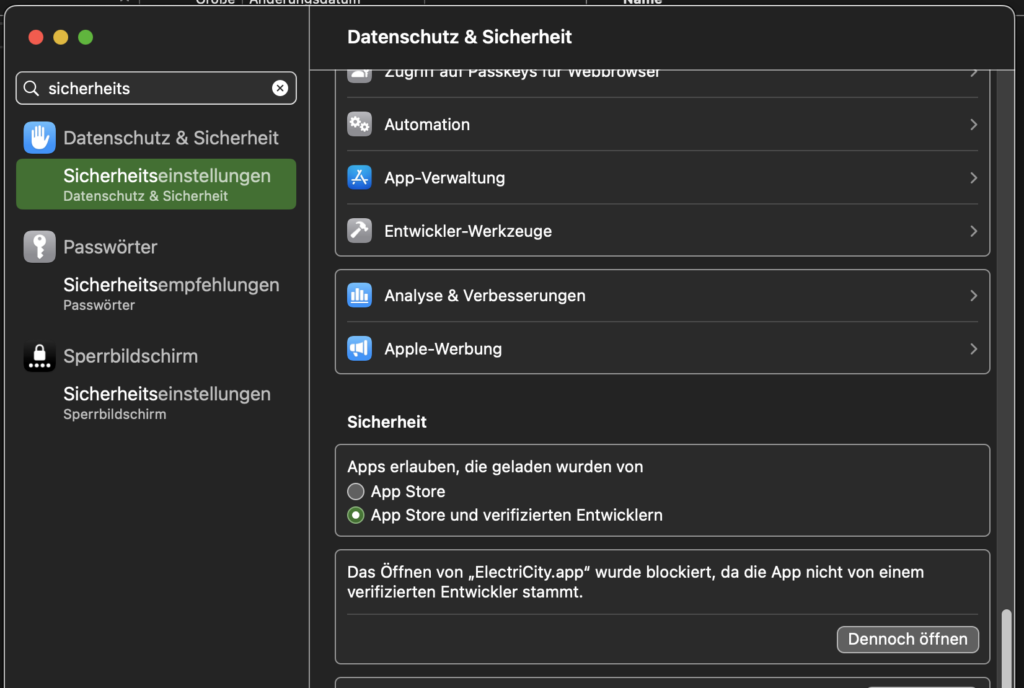
Task: Click the App-Verwaltung App Store icon
Action: coord(359,178)
